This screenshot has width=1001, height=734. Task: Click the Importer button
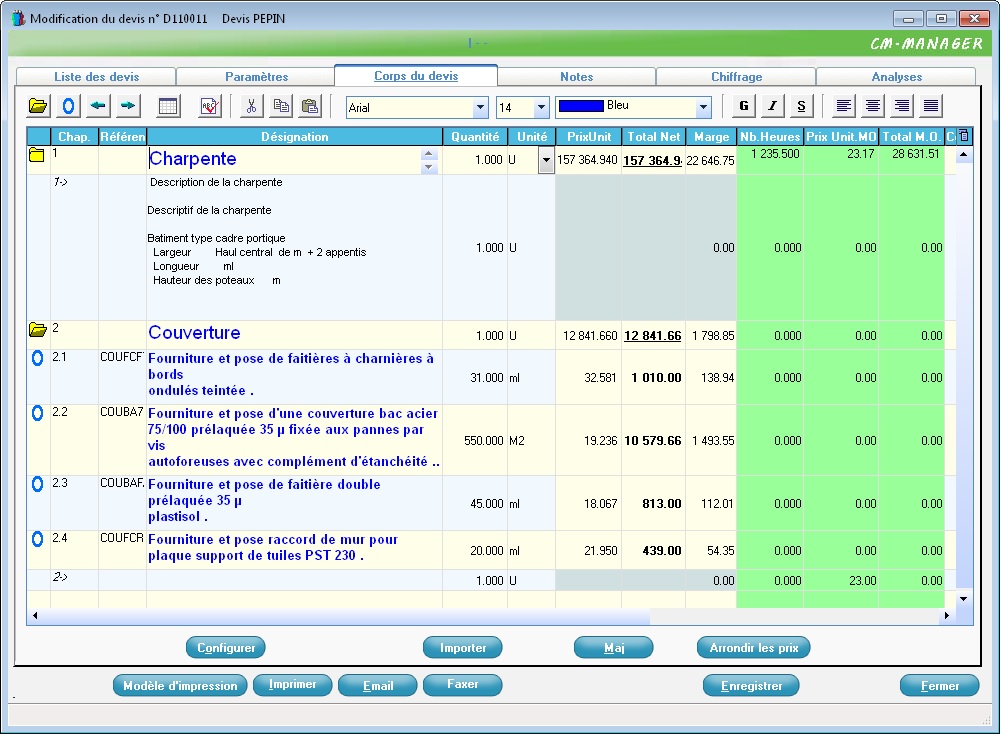[x=463, y=647]
